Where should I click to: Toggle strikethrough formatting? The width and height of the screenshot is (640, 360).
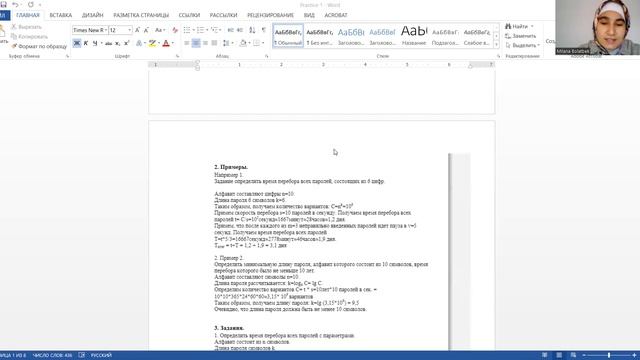(x=109, y=43)
